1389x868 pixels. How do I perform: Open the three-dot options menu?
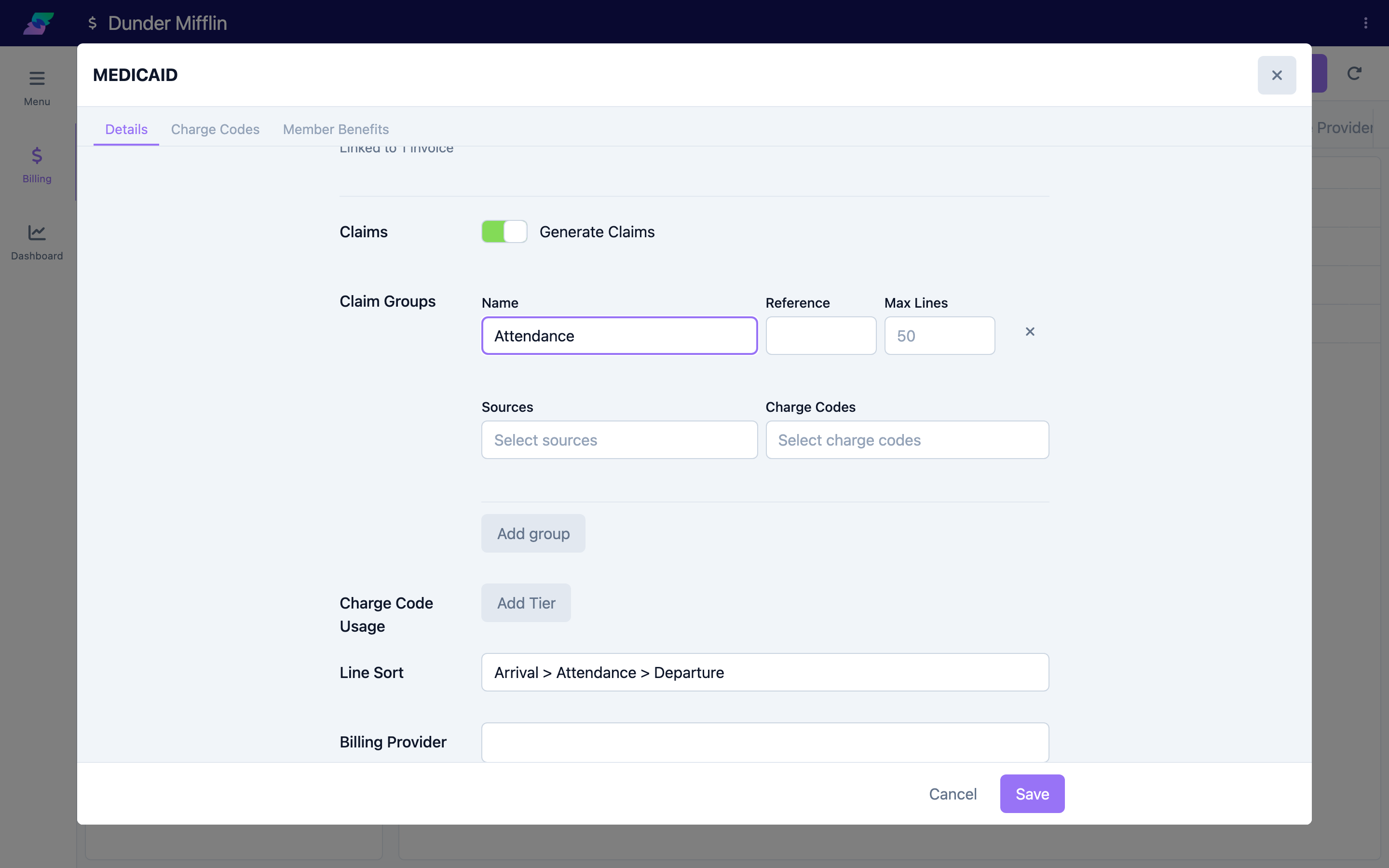click(1365, 23)
